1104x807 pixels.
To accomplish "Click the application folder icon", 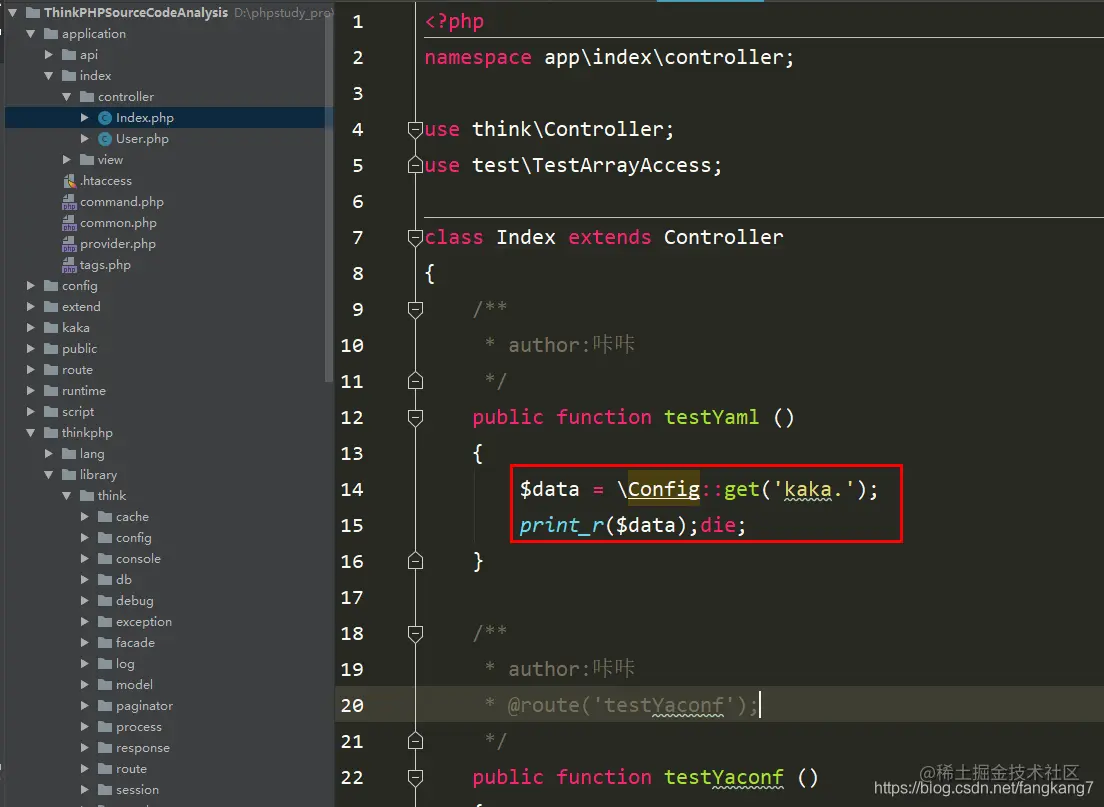I will (51, 34).
